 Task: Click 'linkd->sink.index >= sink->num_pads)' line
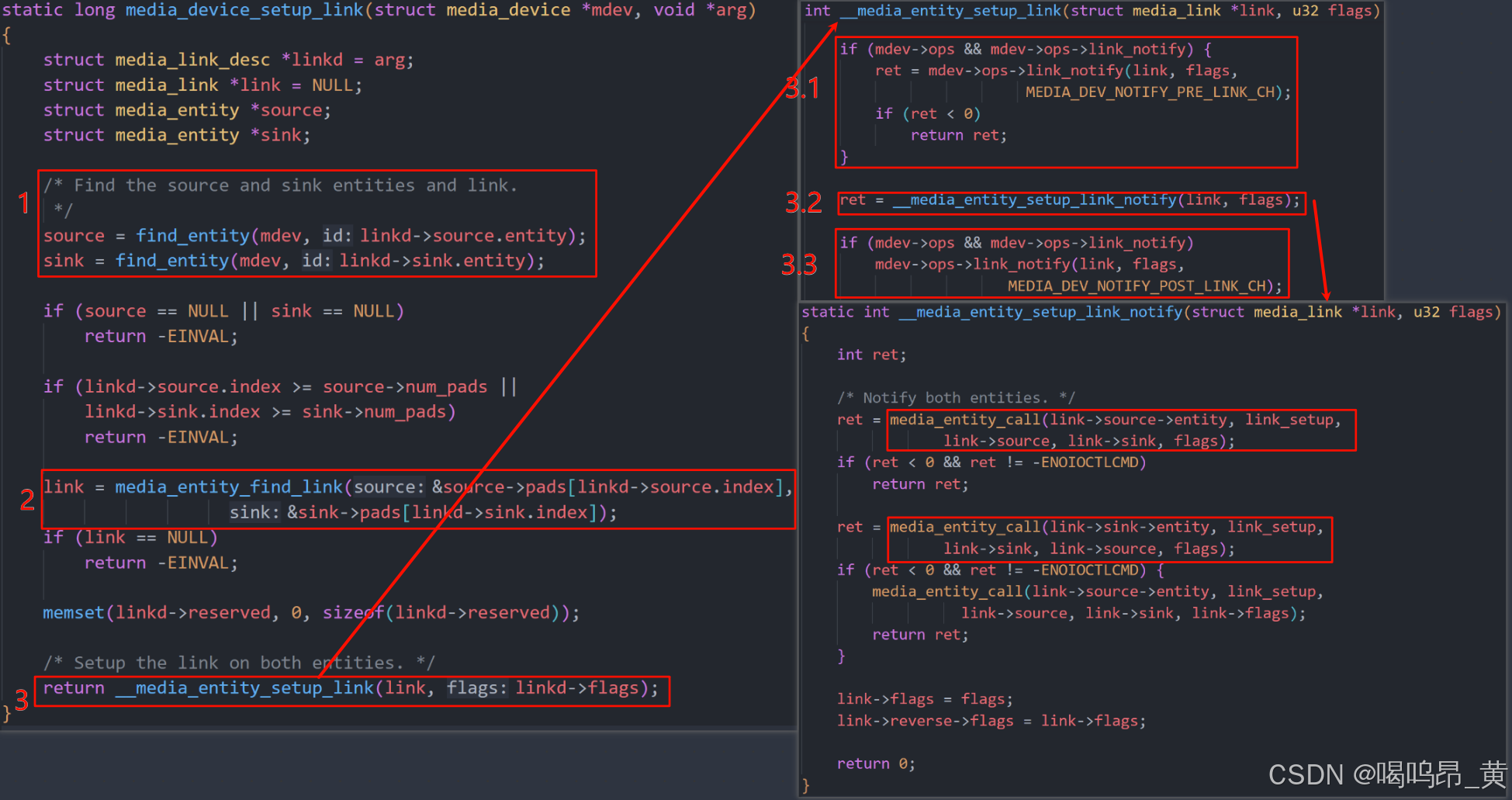point(270,411)
